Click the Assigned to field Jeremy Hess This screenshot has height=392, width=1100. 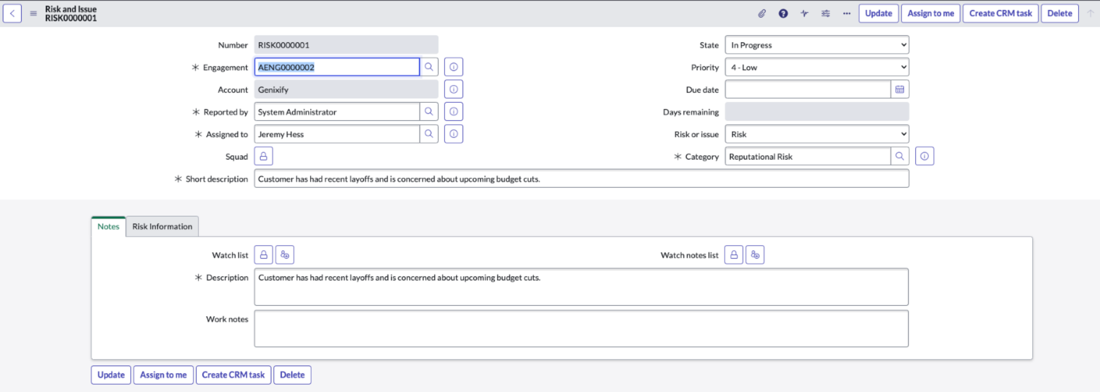pos(337,134)
